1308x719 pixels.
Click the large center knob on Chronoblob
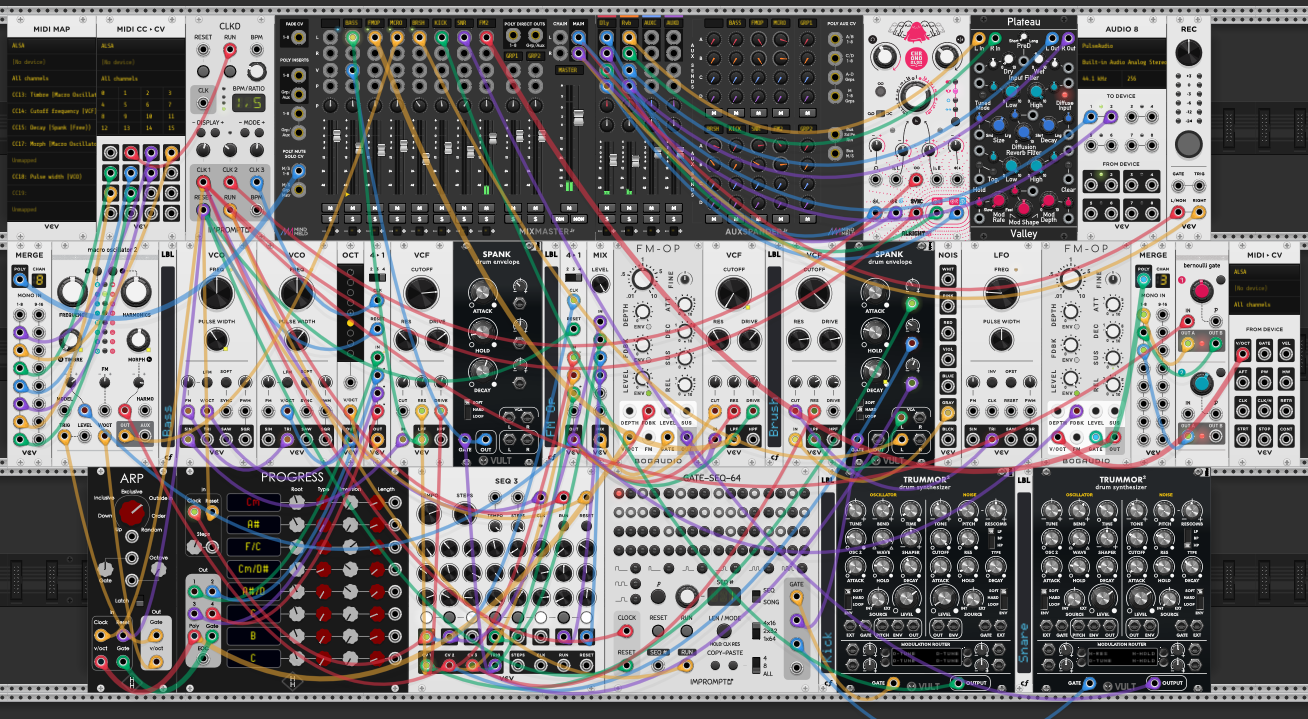click(x=915, y=97)
